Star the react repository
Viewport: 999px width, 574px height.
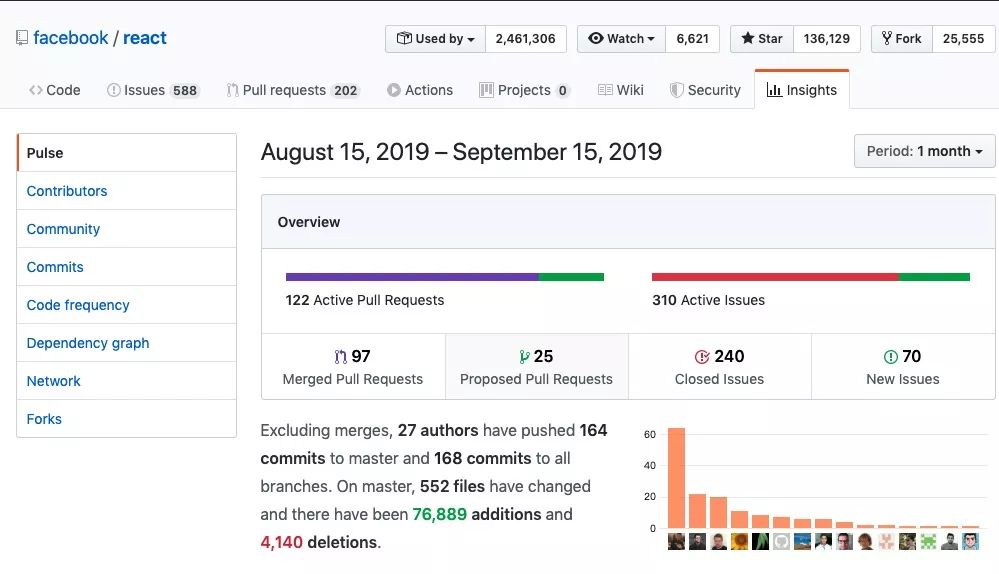pos(762,39)
